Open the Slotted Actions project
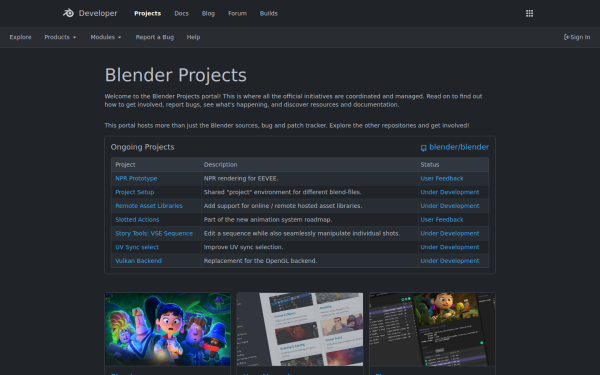The width and height of the screenshot is (600, 375). (x=137, y=220)
